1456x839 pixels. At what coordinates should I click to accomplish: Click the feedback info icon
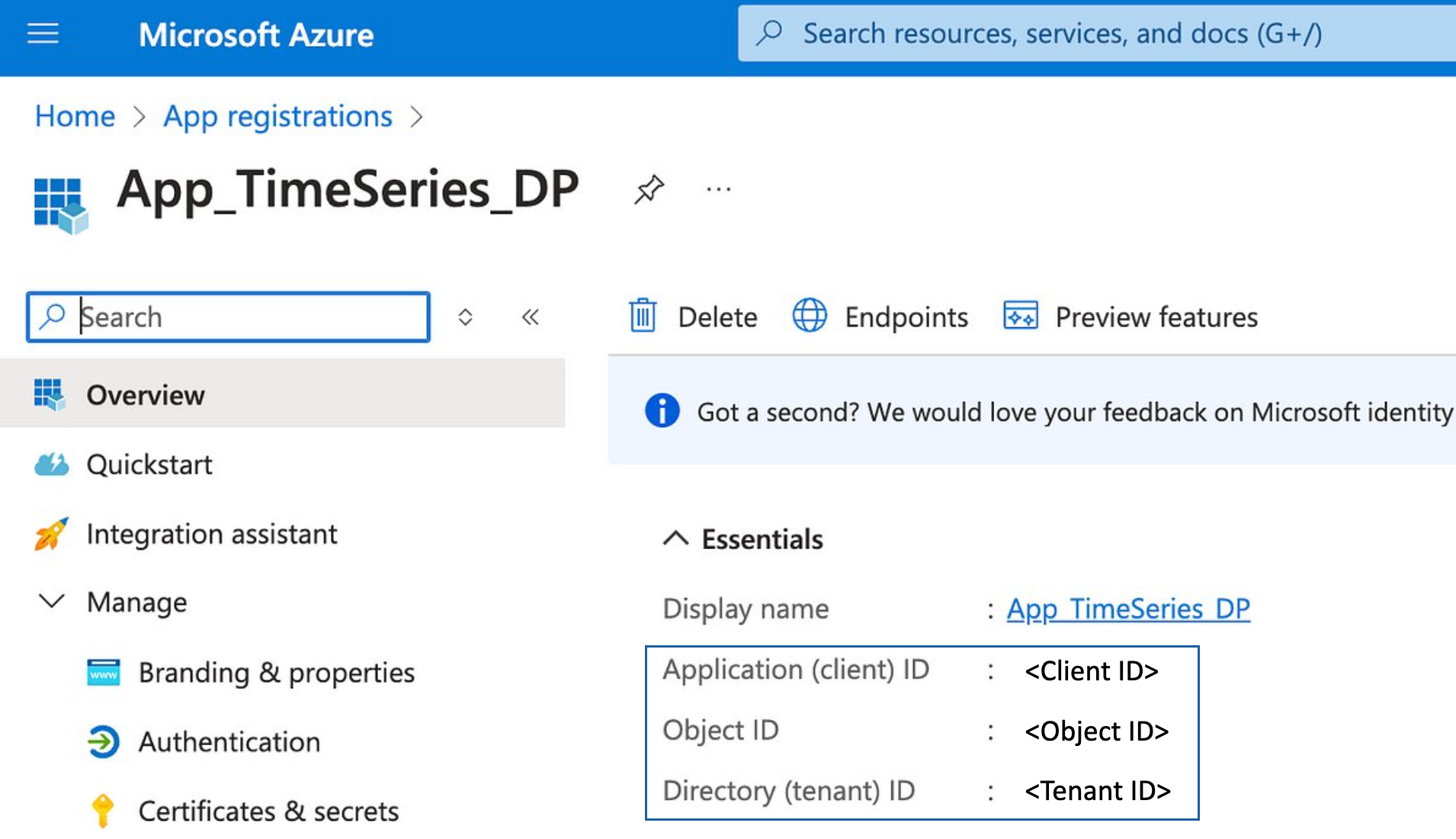click(x=662, y=411)
